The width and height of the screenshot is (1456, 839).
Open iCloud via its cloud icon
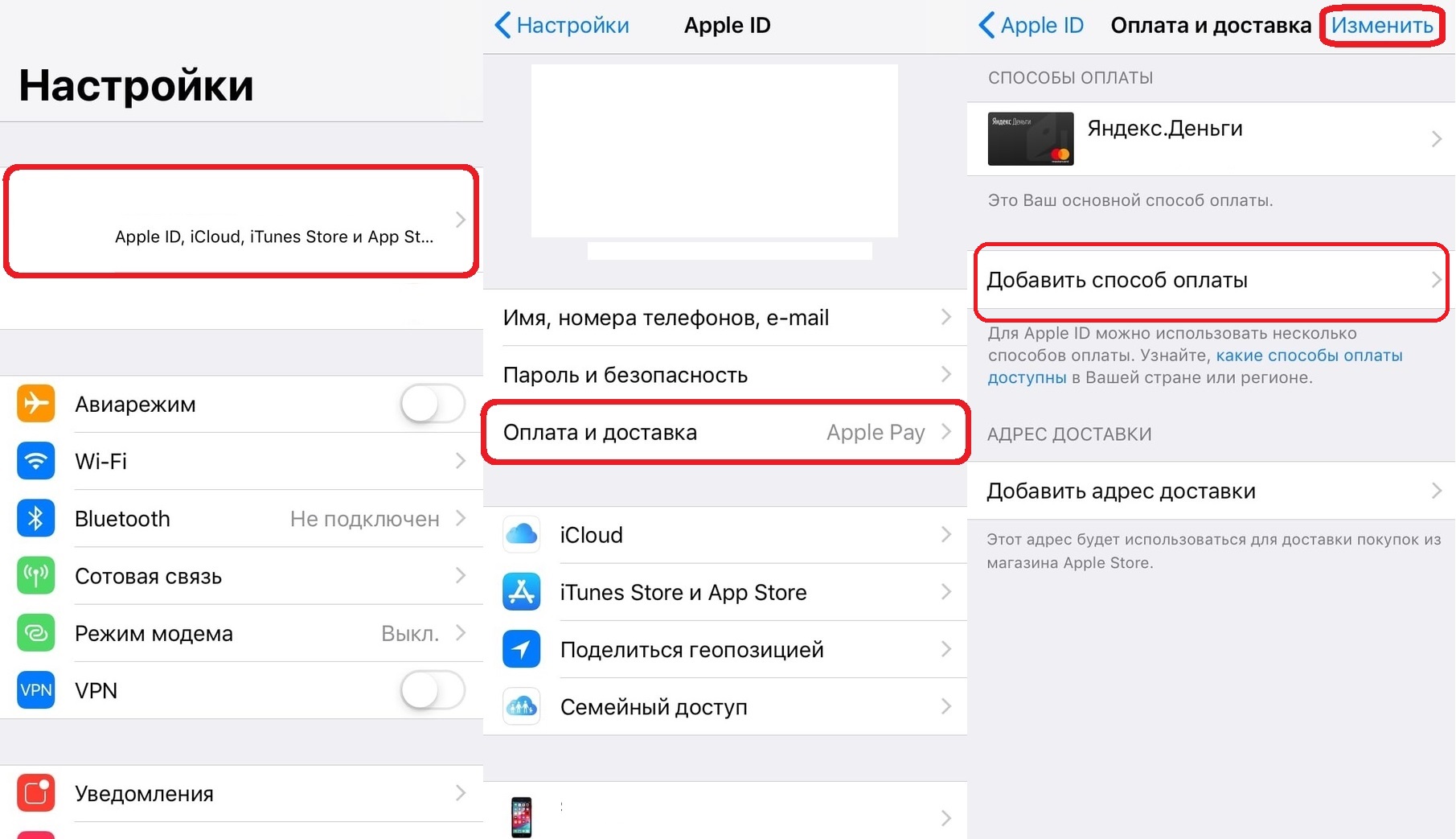[x=522, y=535]
